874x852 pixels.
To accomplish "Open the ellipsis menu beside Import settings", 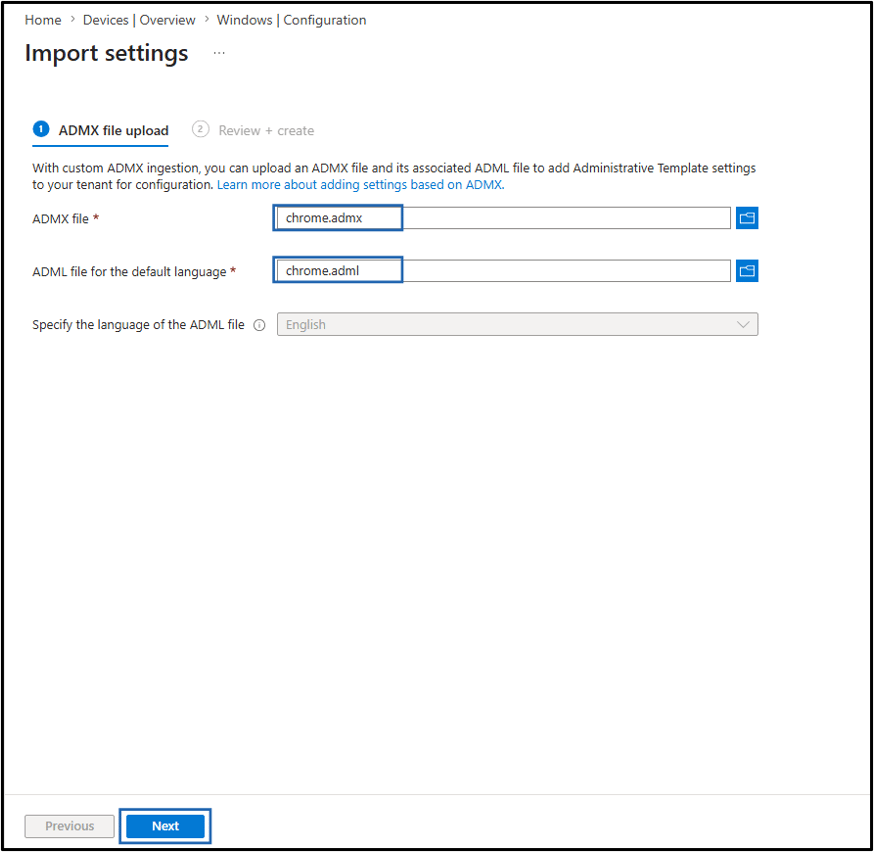I will click(x=219, y=53).
